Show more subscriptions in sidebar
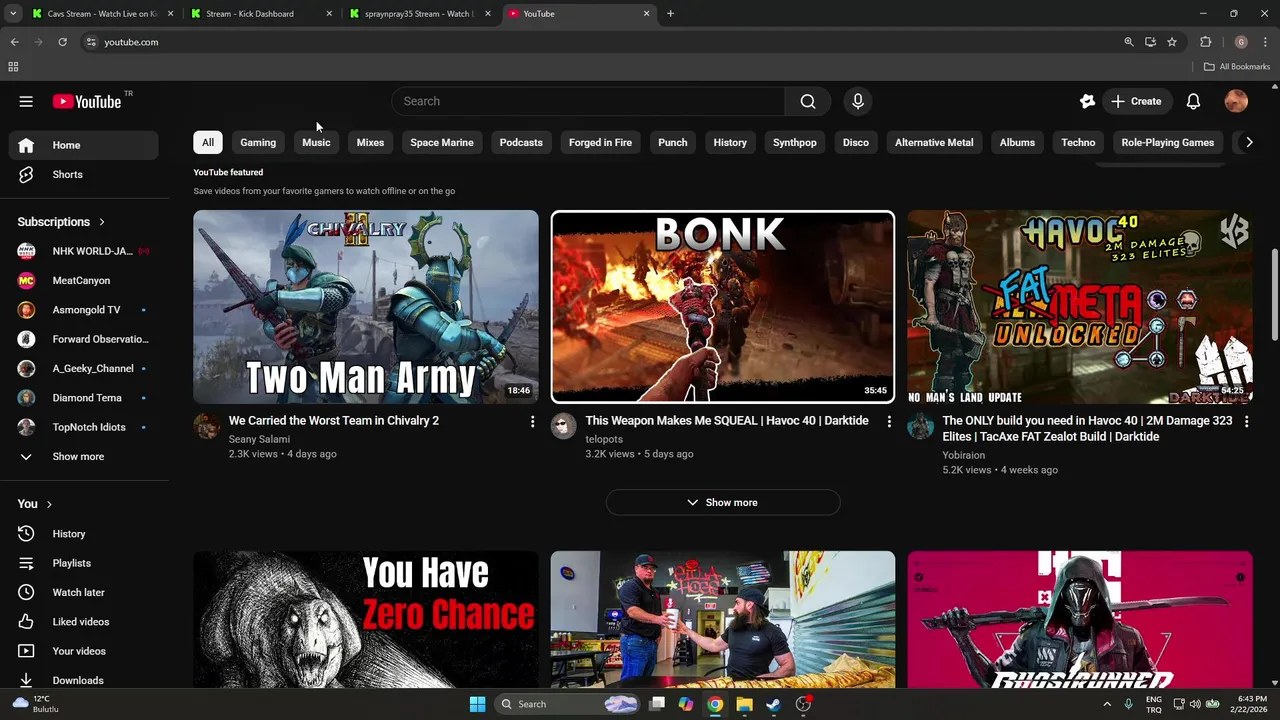This screenshot has width=1280, height=720. 84,456
